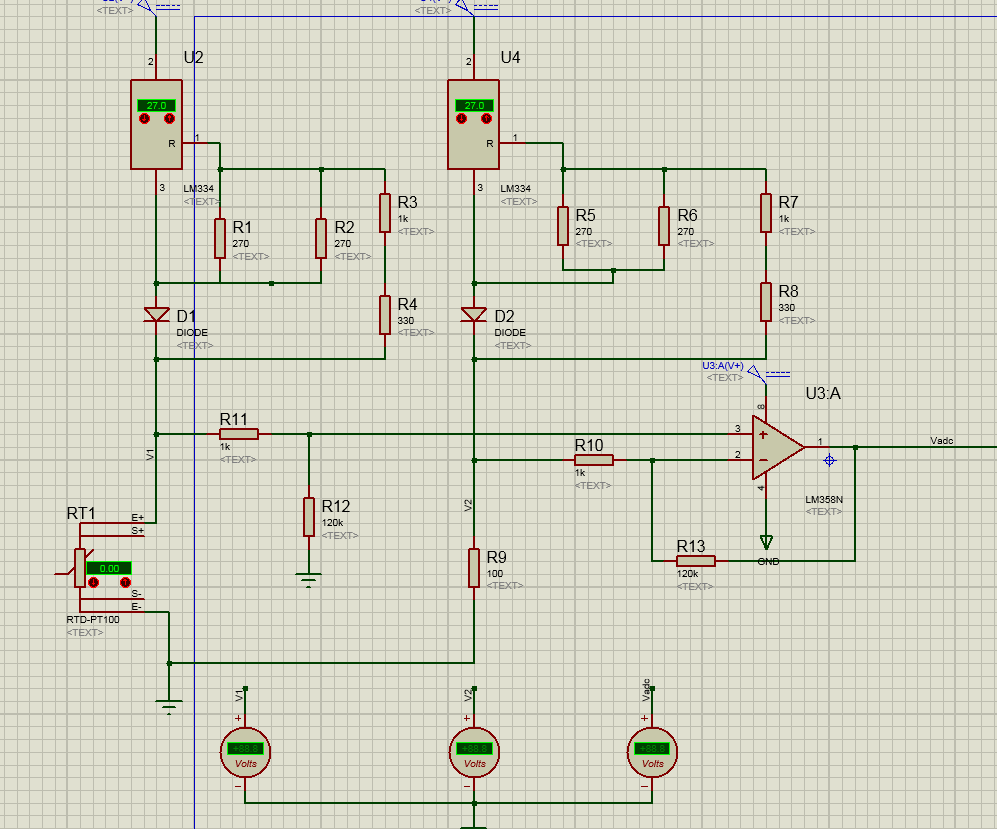The image size is (997, 829).
Task: Decrease the U2 LM334 temperature value
Action: [144, 119]
